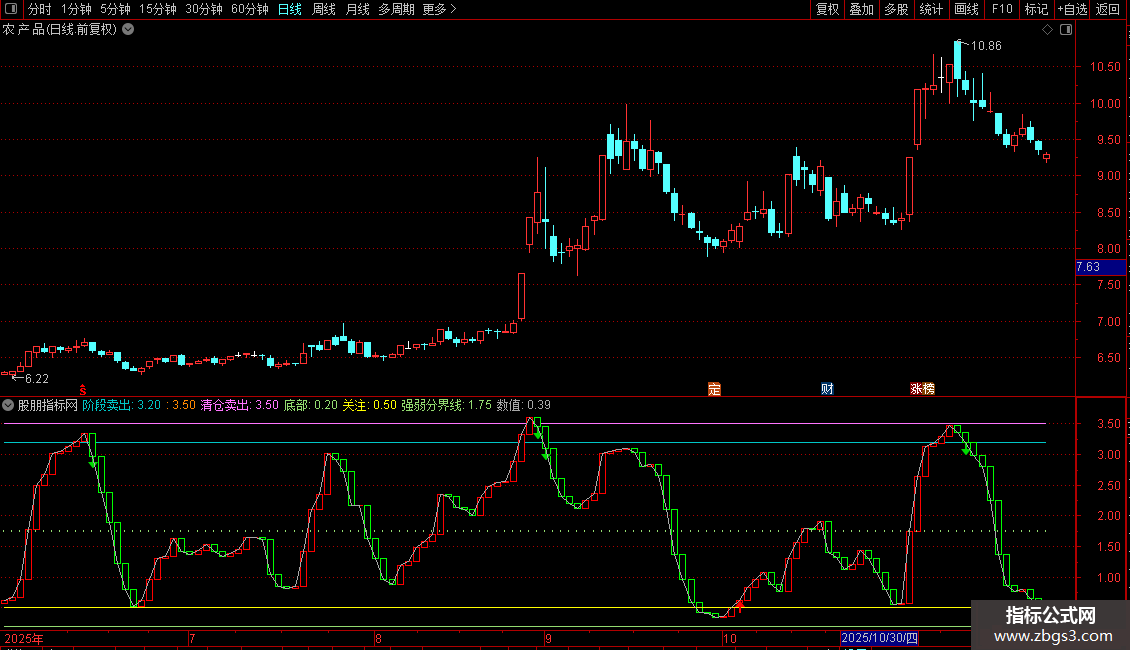Screen dimensions: 1130x650
Task: Click the 涨榜 event marker
Action: [922, 389]
